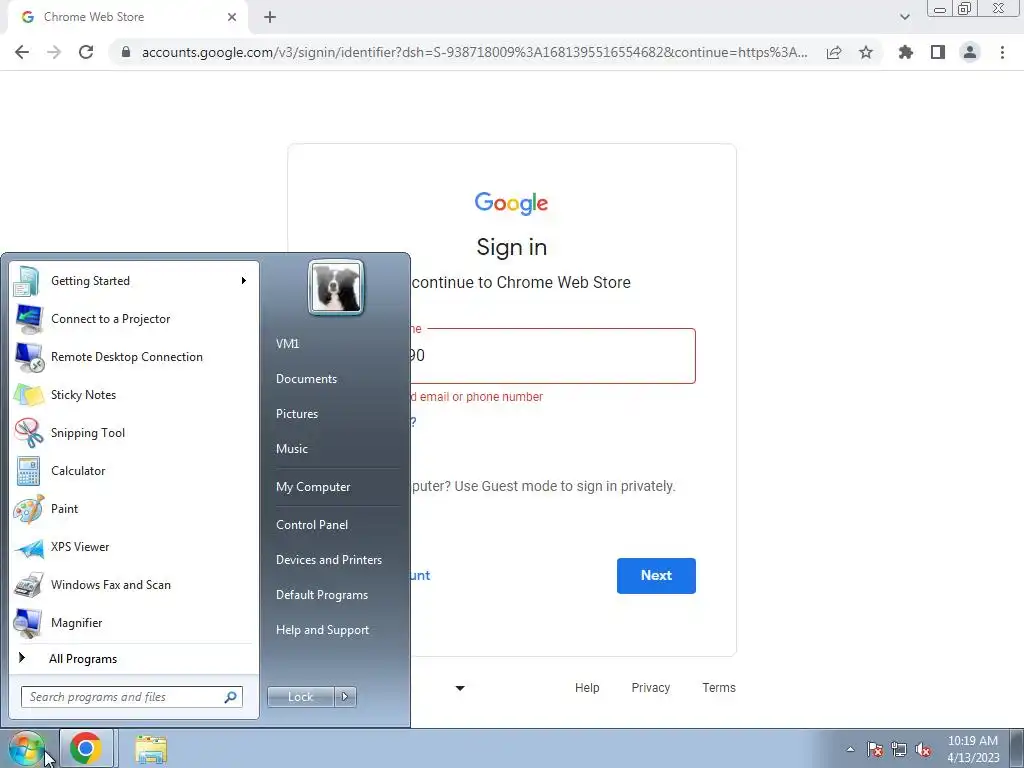Open Windows Explorer from taskbar
Screen dimensions: 1024x768
[x=151, y=749]
